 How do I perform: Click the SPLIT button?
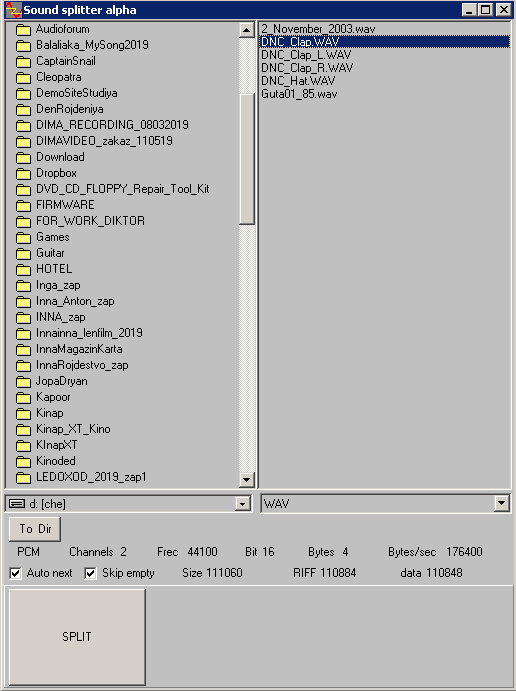point(77,636)
